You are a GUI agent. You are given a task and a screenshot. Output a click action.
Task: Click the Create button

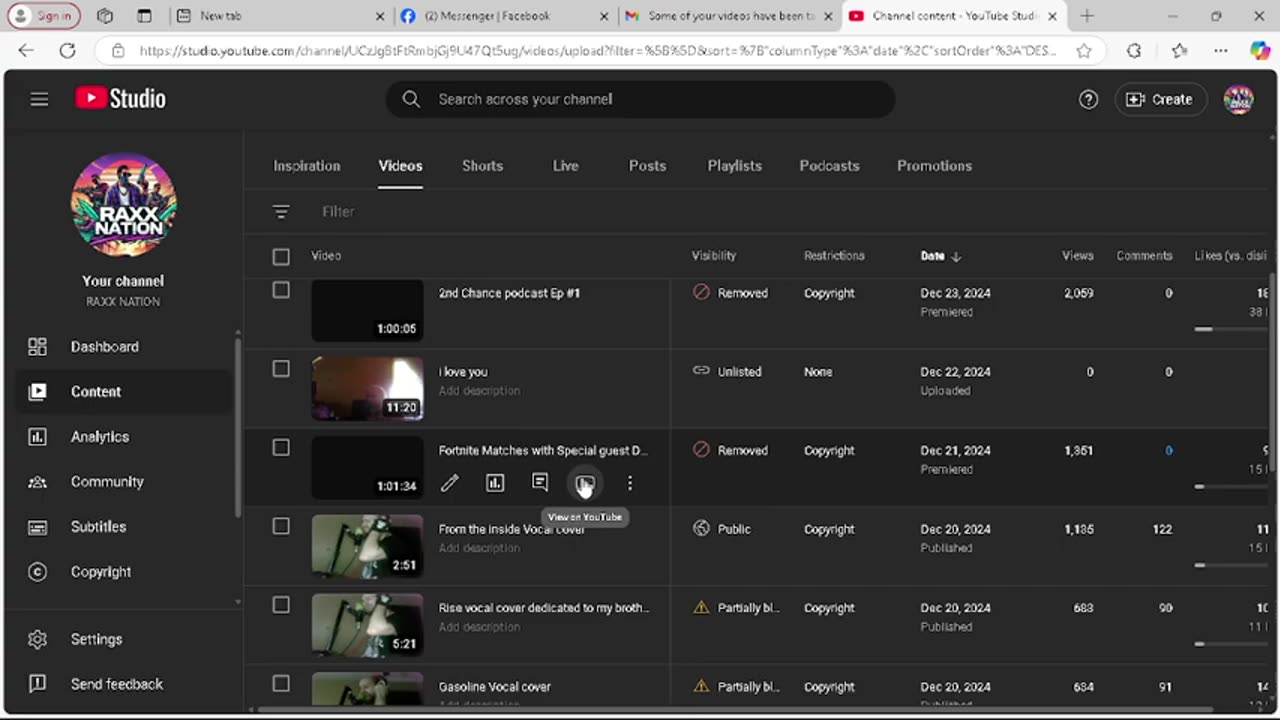click(1160, 99)
